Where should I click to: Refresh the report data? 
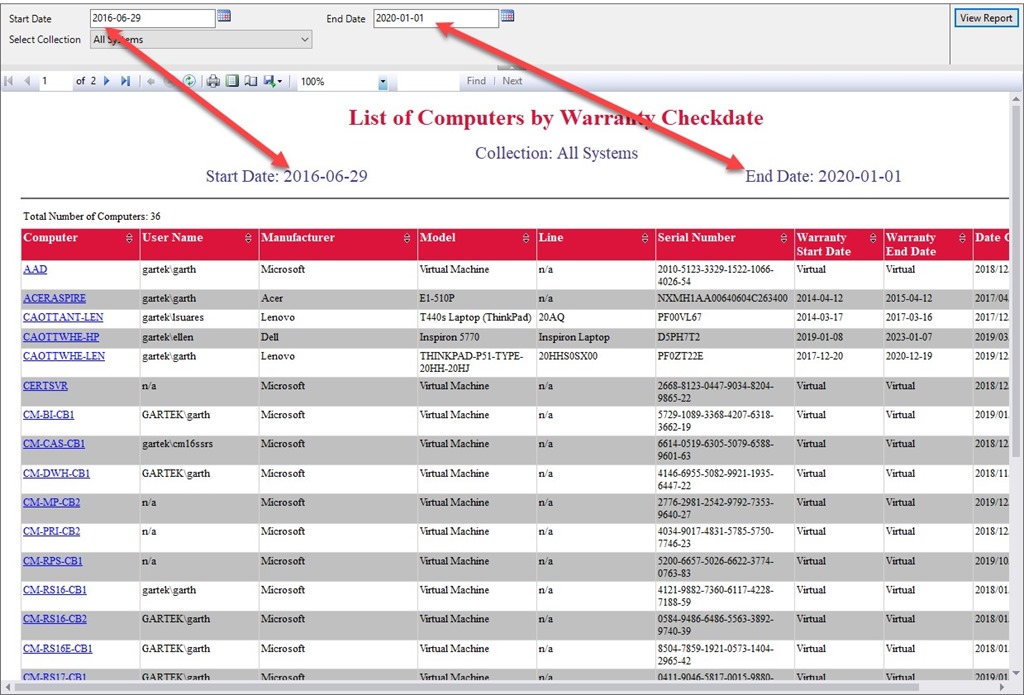pos(190,81)
